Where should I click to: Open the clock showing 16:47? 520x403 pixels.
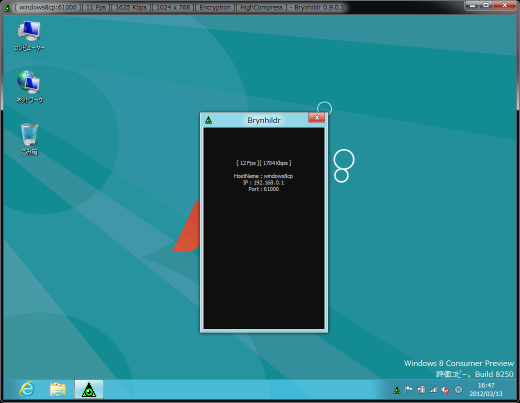coord(486,385)
